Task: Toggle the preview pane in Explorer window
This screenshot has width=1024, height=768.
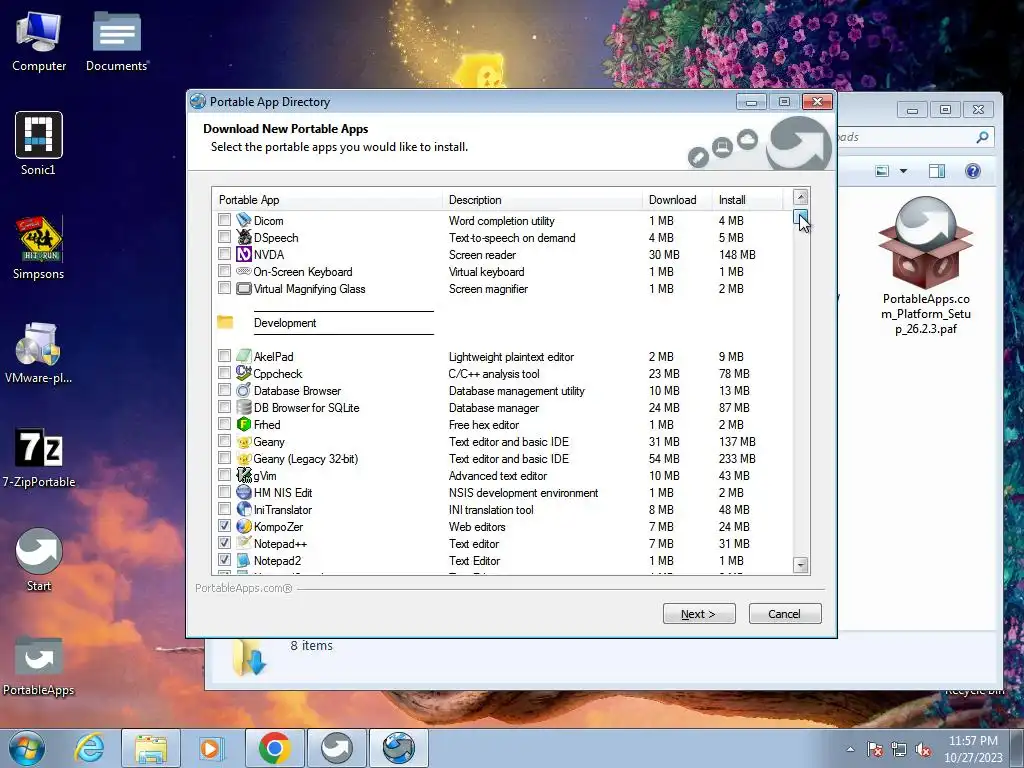Action: coord(936,171)
